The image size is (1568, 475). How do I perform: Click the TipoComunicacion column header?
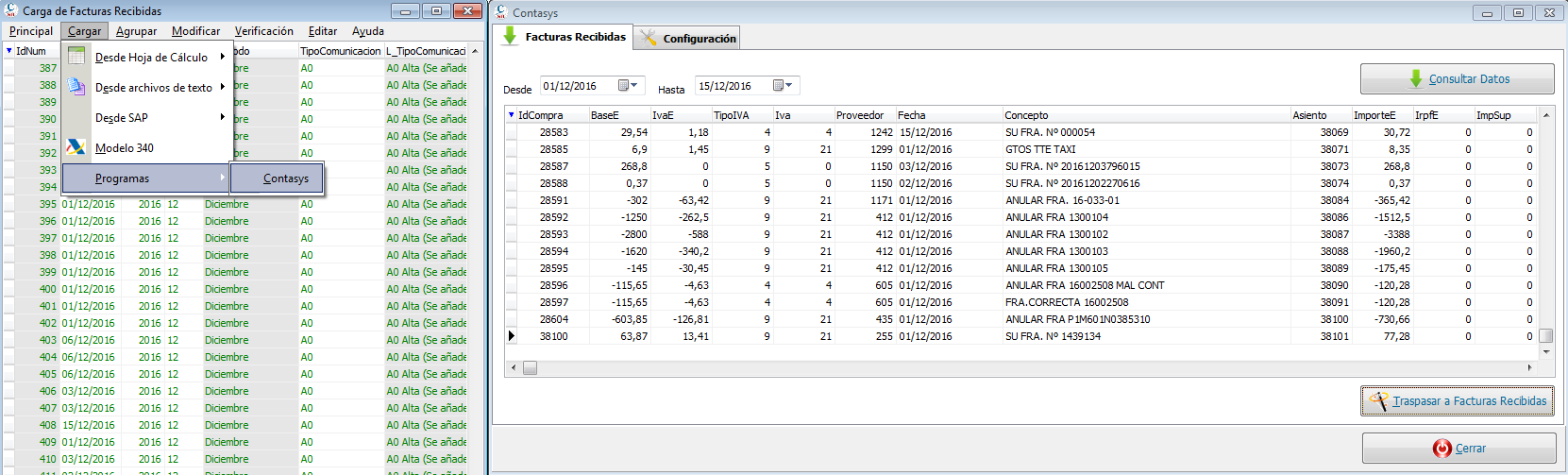tap(340, 51)
